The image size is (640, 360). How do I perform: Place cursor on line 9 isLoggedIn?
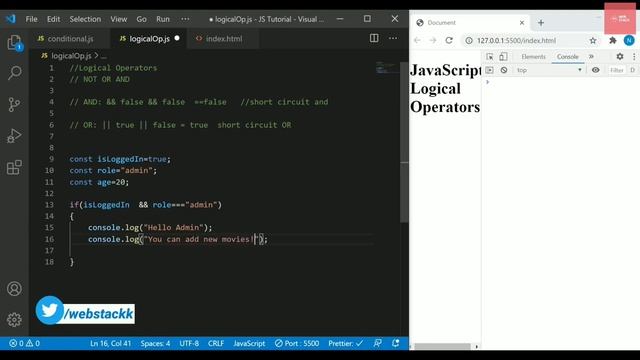tap(120, 159)
